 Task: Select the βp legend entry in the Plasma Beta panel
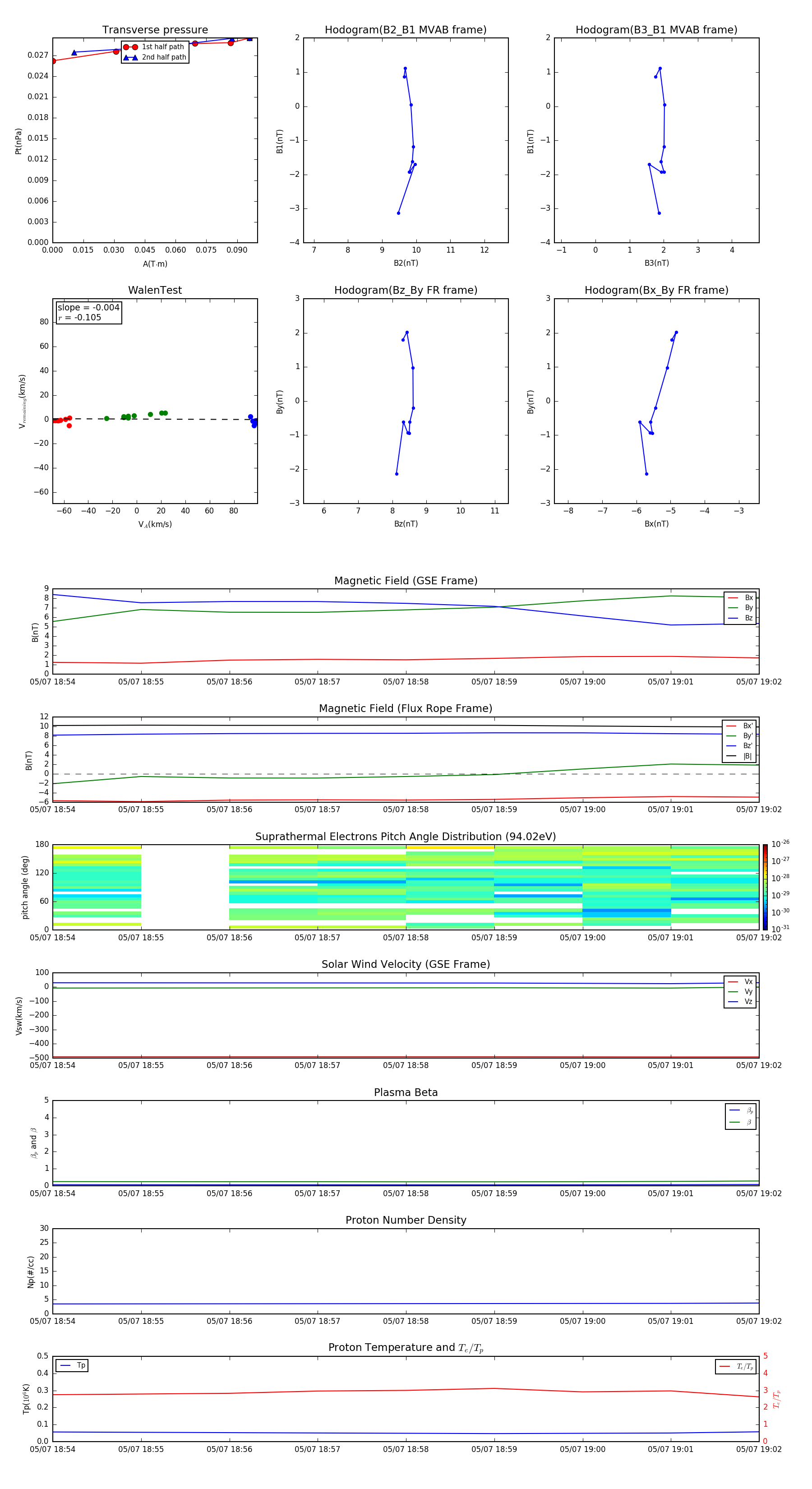click(x=741, y=1110)
